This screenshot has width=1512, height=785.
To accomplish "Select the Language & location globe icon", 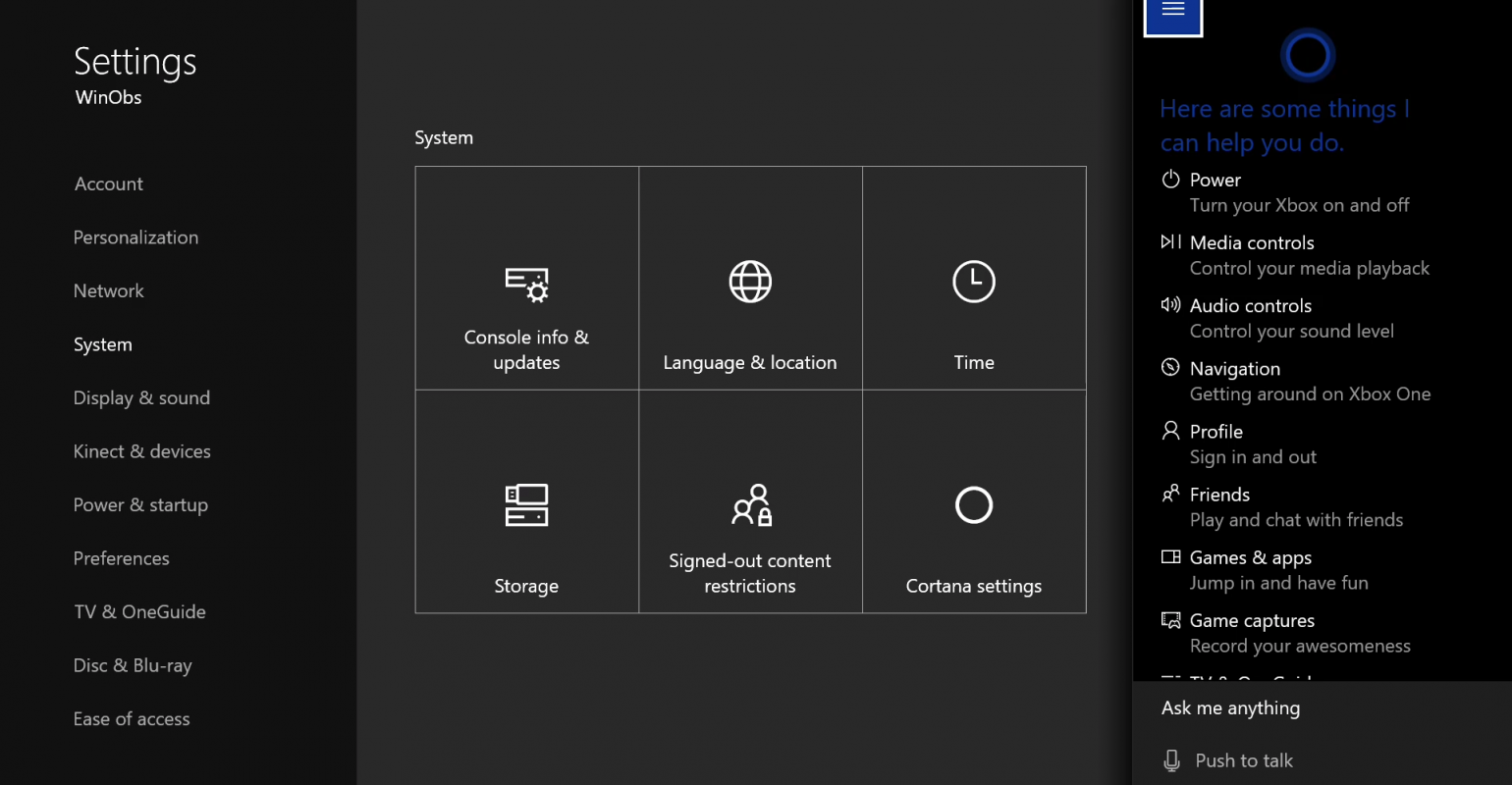I will click(750, 282).
